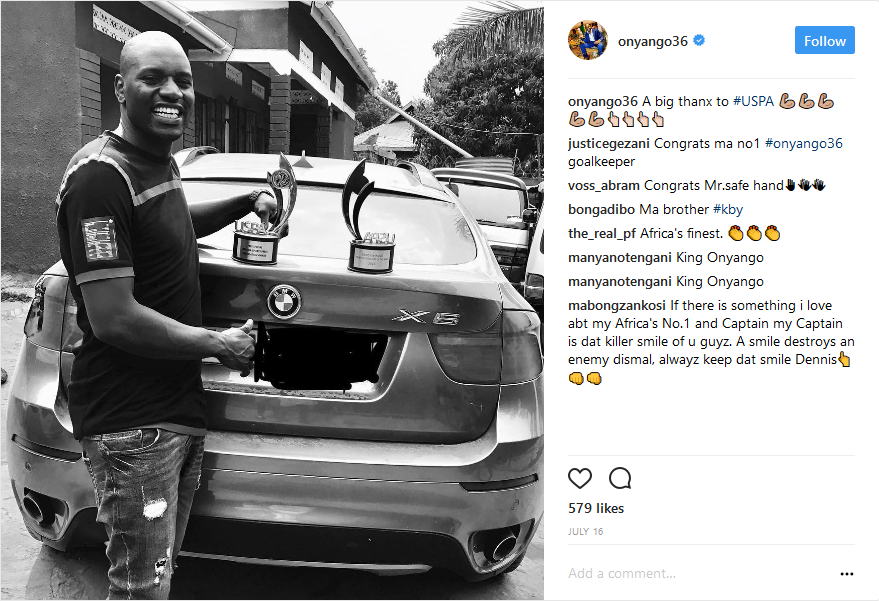View the 579 likes list
Image resolution: width=879 pixels, height=601 pixels.
(x=596, y=508)
